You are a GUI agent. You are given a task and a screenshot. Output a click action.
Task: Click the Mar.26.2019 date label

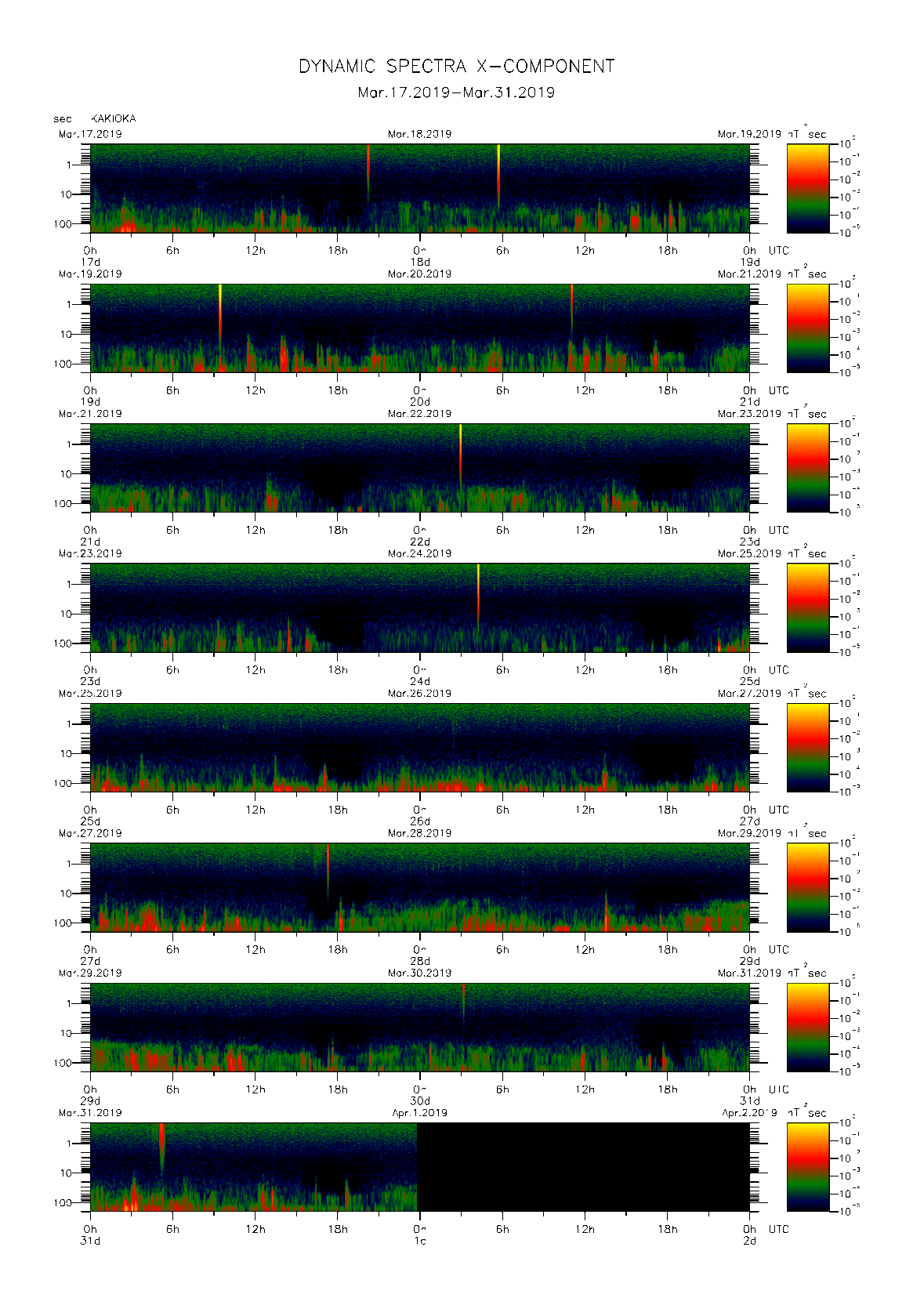pos(420,694)
